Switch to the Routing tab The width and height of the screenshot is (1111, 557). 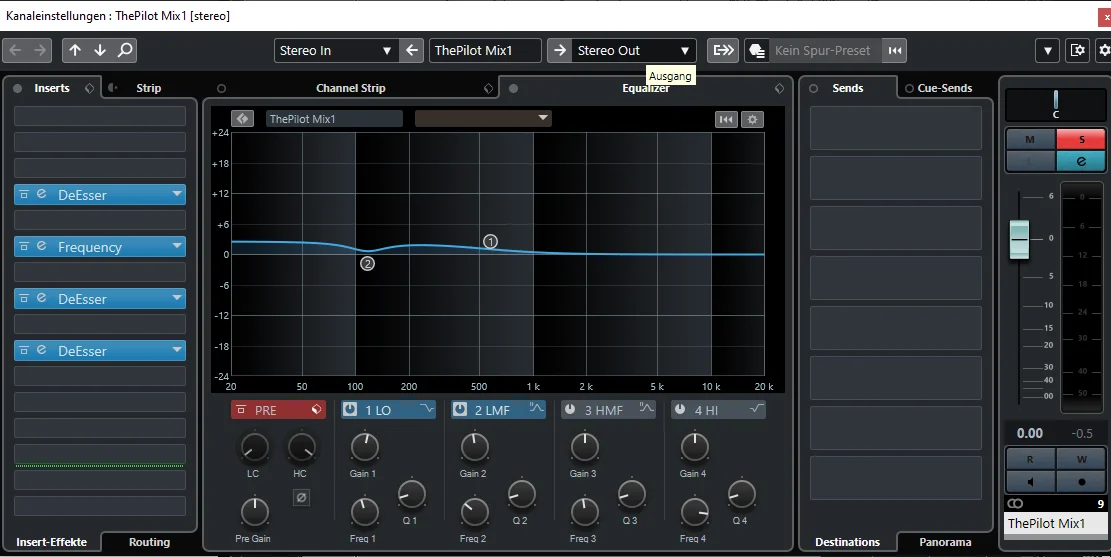coord(149,541)
